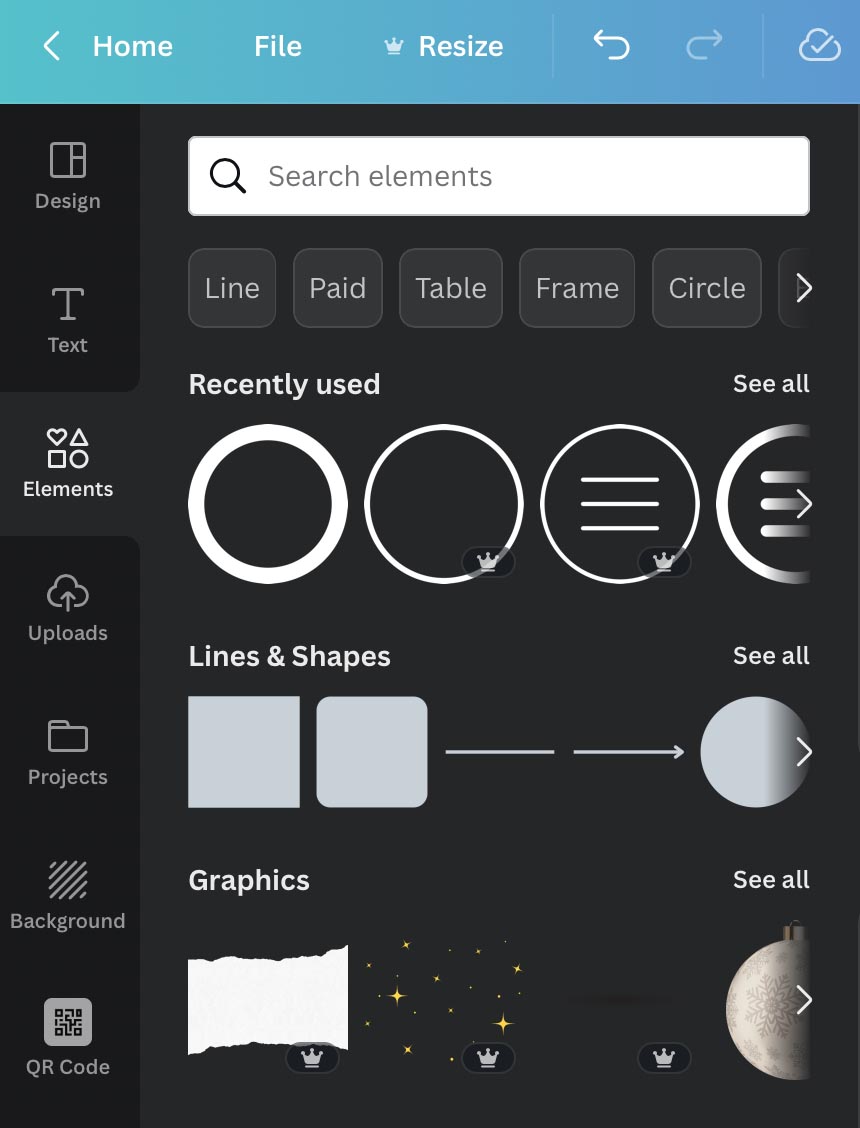Click the undo arrow icon
The width and height of the screenshot is (860, 1128).
click(612, 46)
